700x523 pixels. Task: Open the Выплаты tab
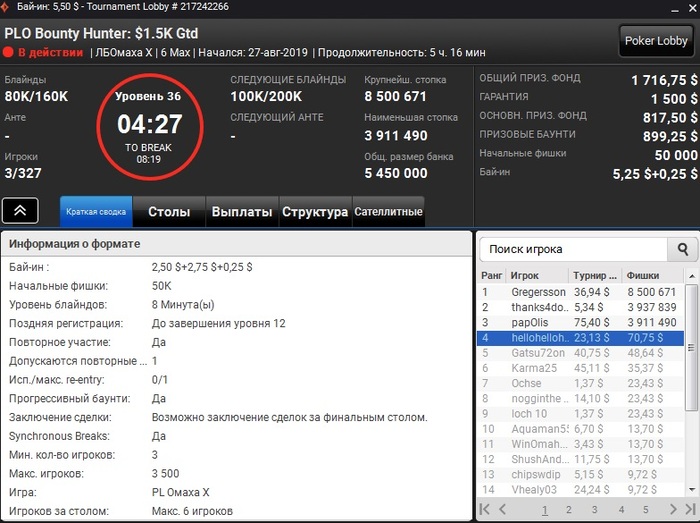(x=242, y=212)
